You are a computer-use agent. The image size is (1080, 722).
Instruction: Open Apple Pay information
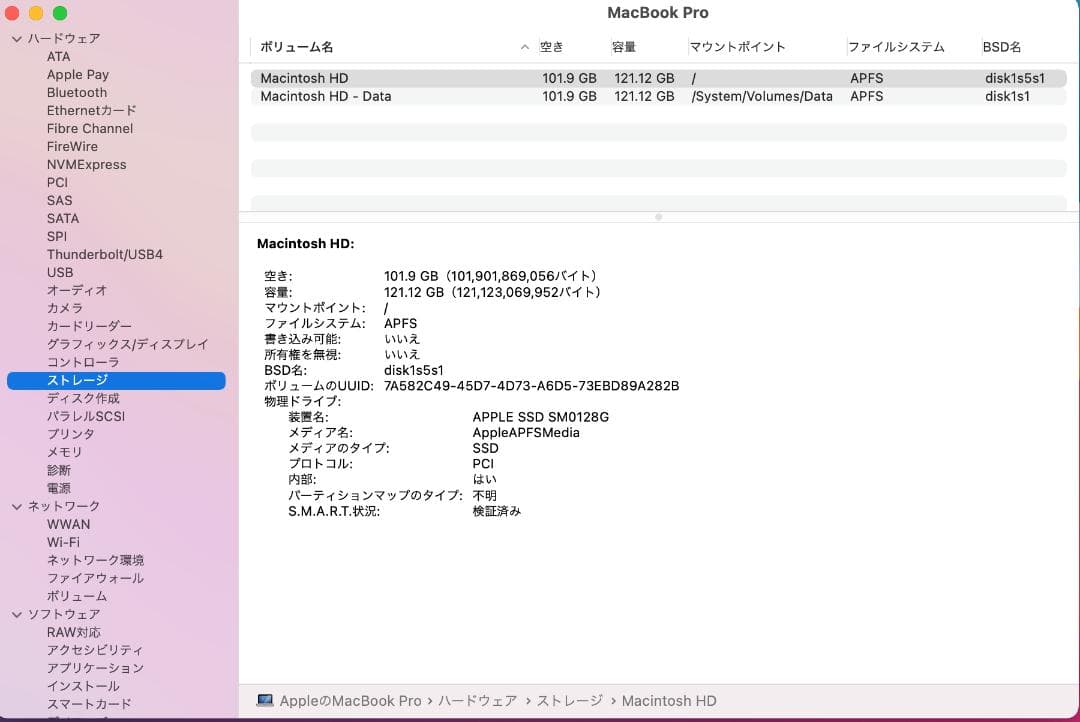point(77,74)
